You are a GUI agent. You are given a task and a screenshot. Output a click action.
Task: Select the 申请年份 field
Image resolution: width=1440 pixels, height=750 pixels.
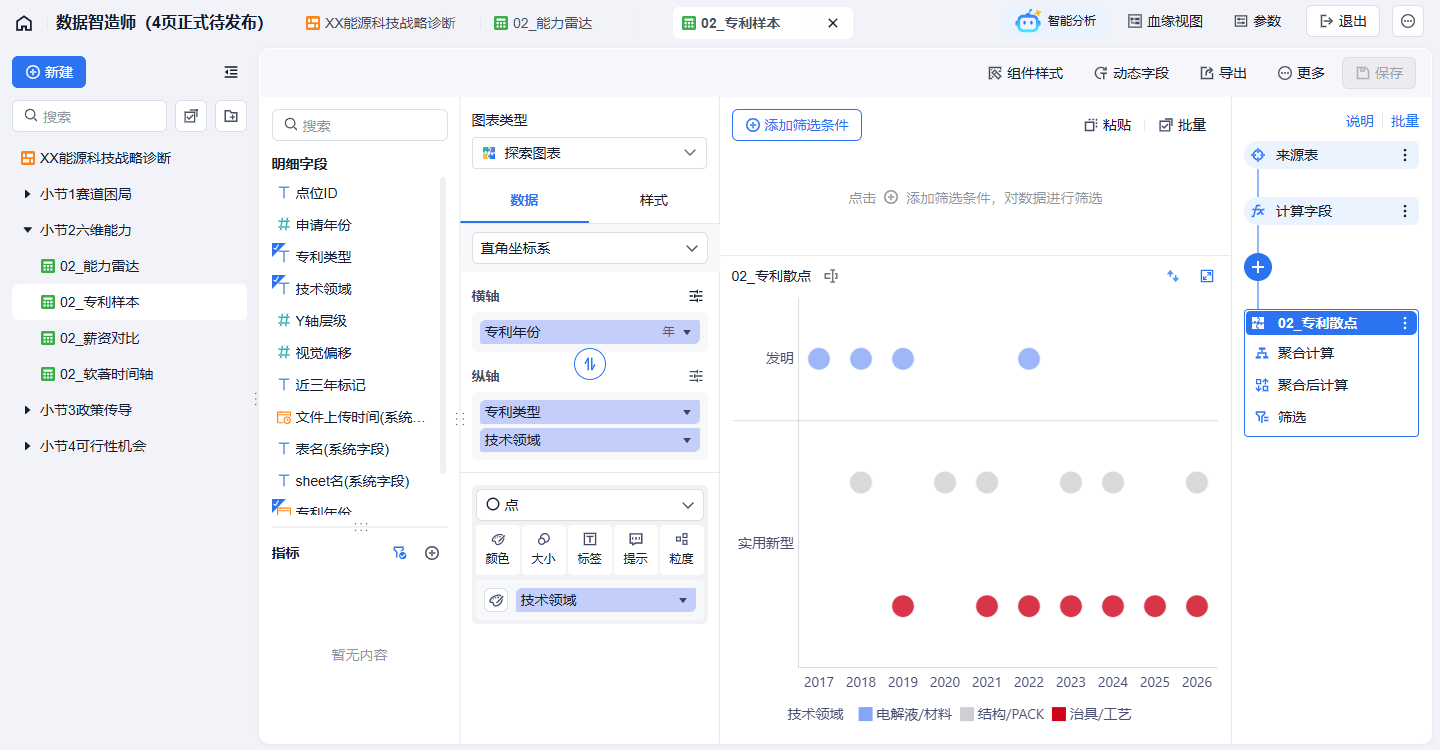coord(323,225)
